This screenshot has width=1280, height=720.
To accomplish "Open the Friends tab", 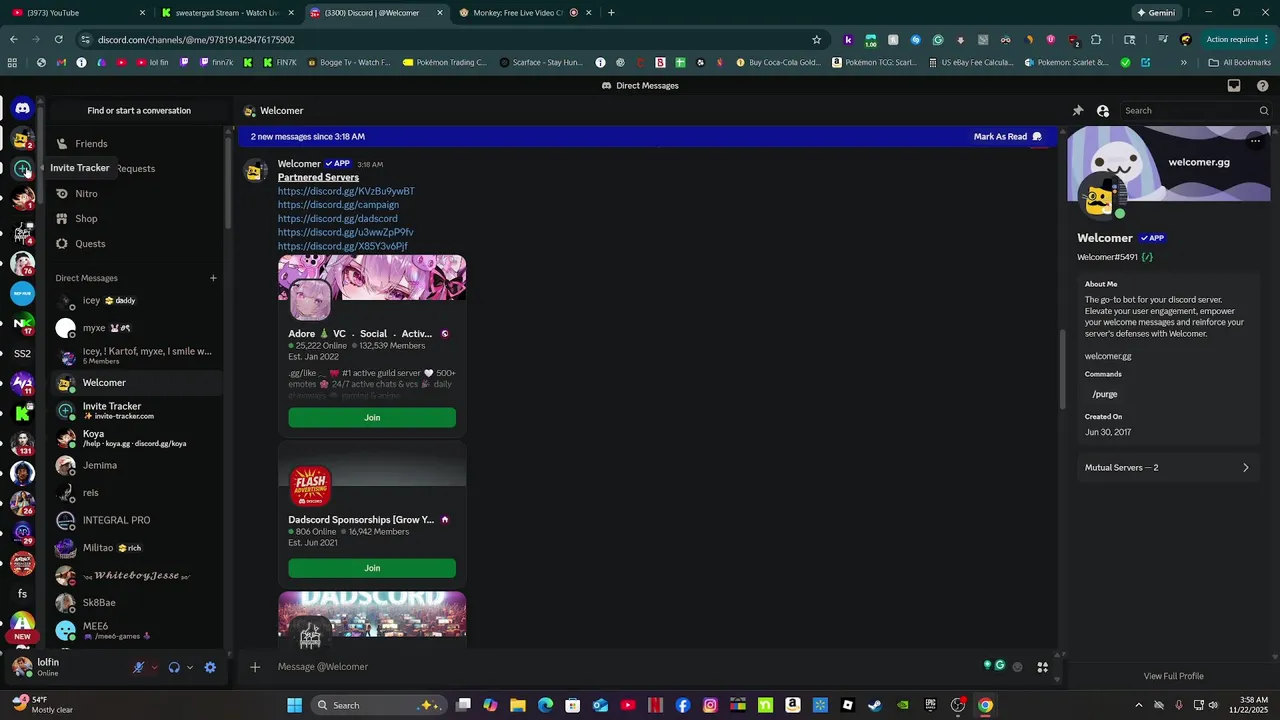I will pos(138,144).
